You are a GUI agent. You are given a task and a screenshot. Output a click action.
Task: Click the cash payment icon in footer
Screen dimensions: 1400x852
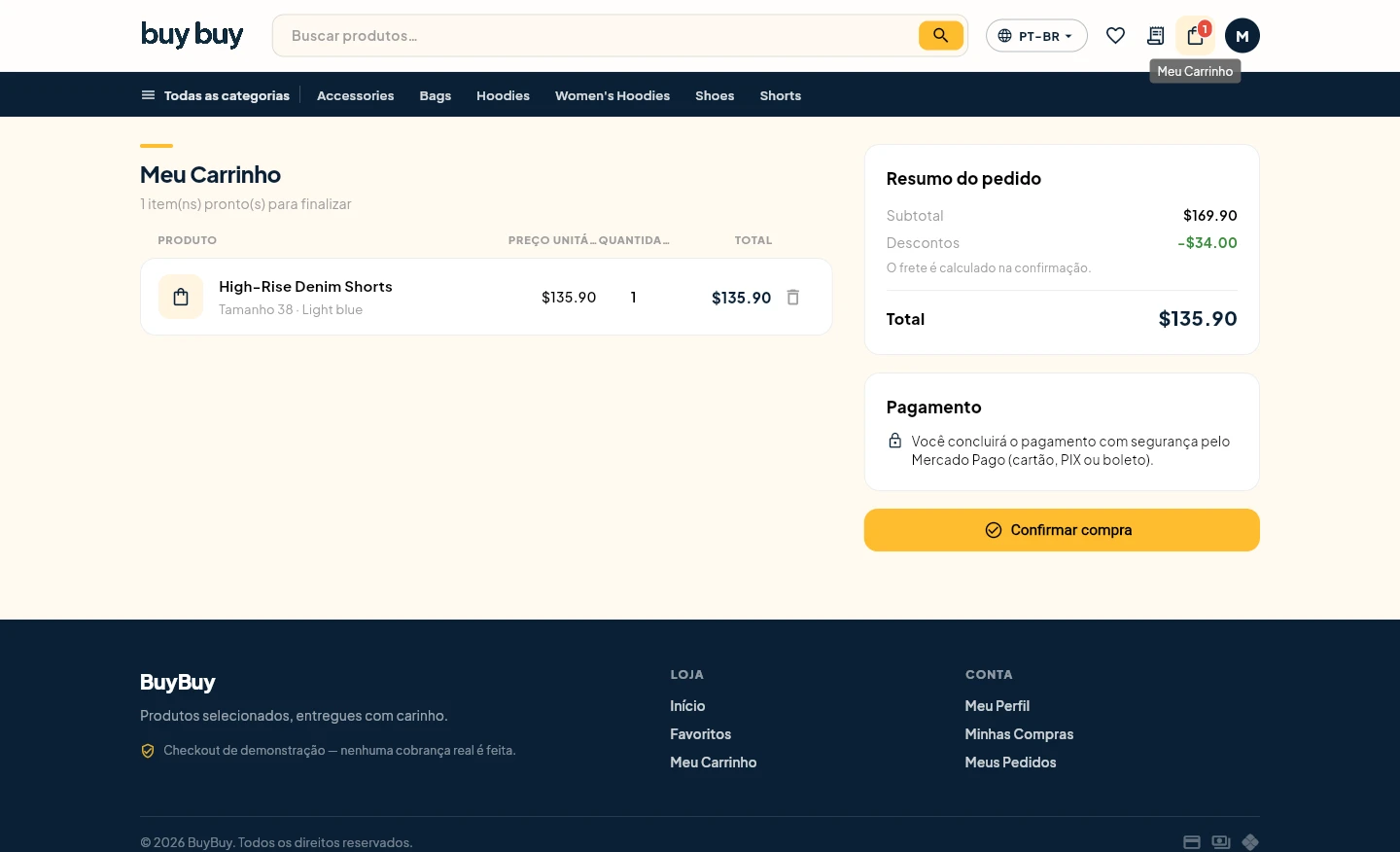(1221, 842)
